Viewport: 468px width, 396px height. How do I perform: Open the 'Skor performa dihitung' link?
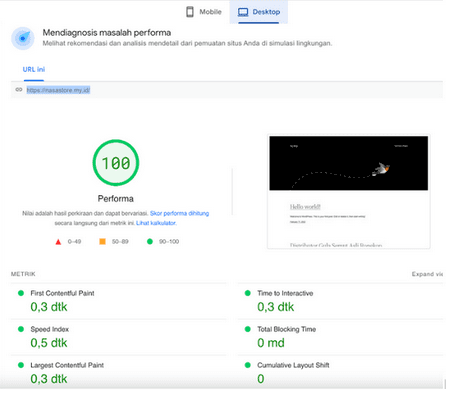pos(179,213)
